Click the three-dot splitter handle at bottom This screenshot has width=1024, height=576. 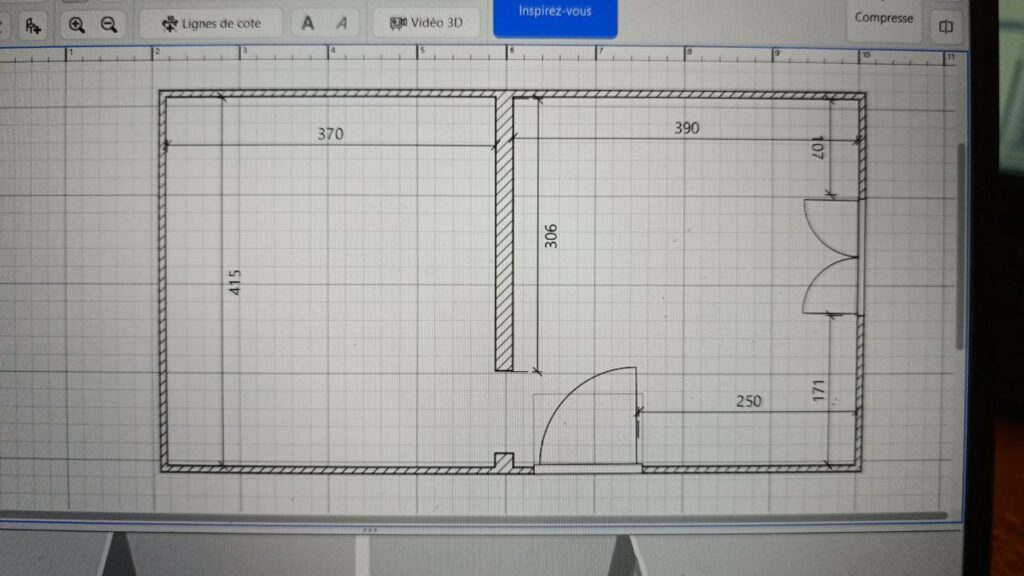pos(369,527)
